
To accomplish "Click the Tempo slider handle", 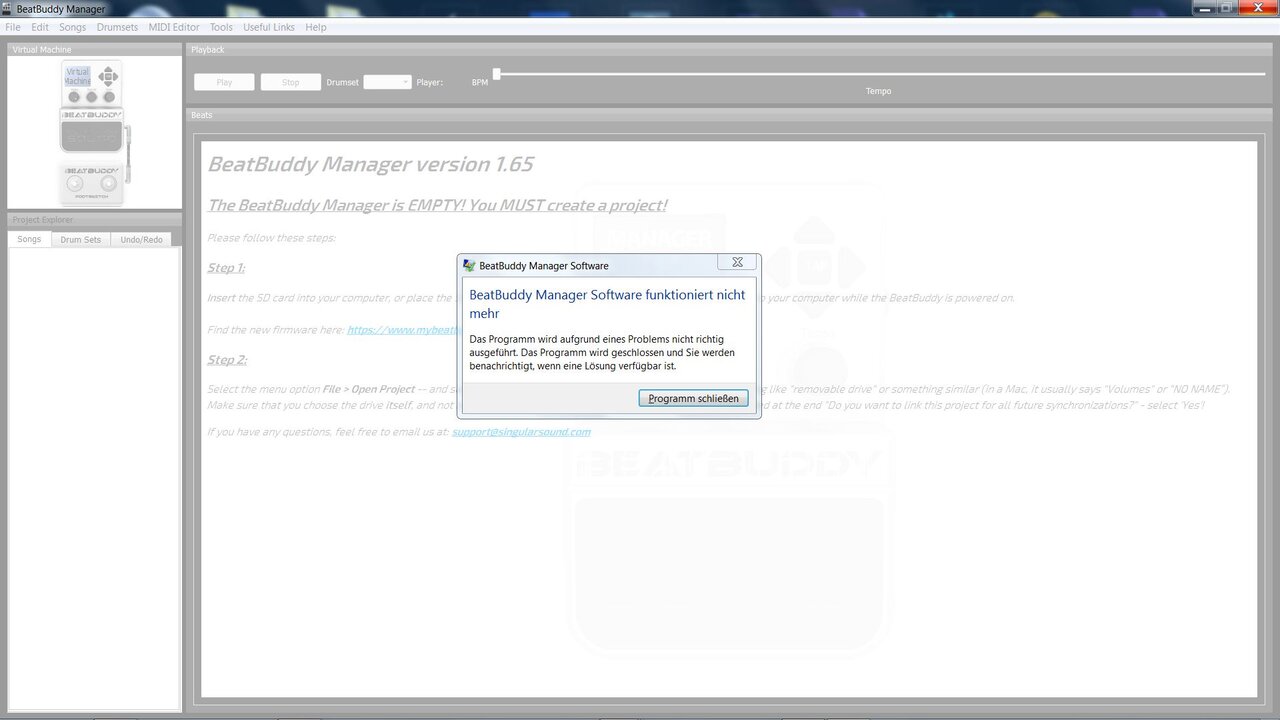I will click(497, 73).
